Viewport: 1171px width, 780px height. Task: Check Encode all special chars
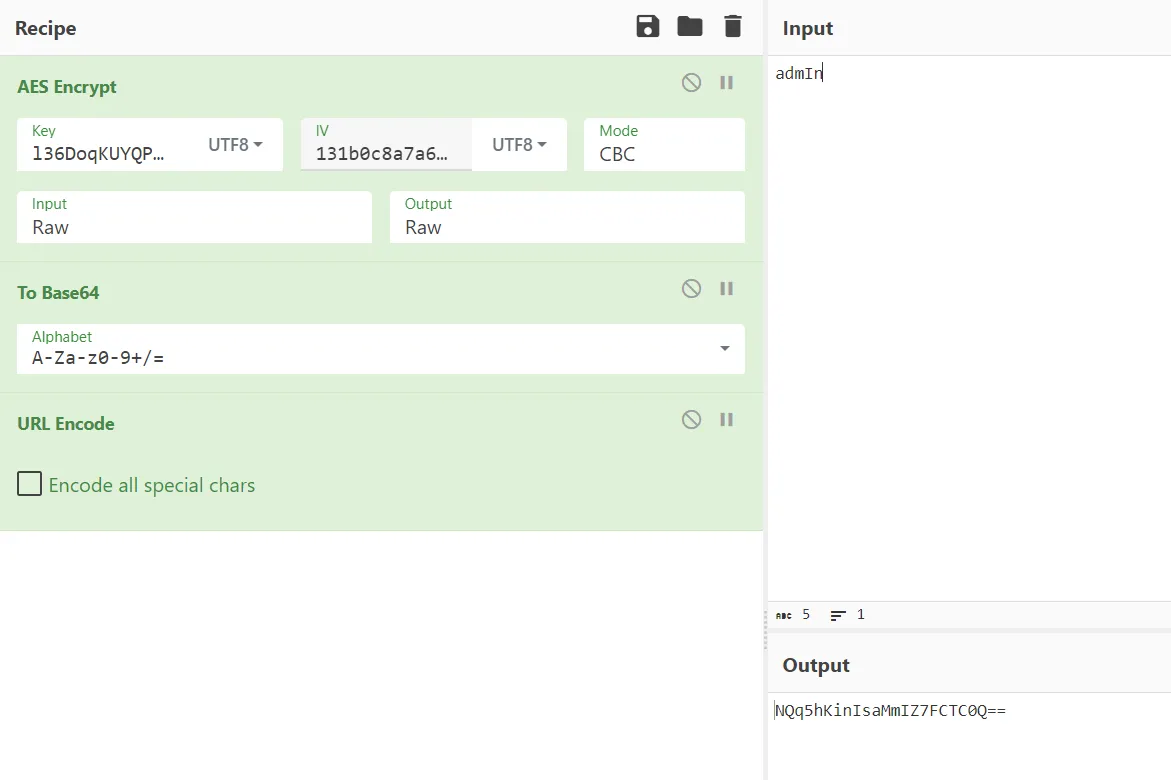(30, 486)
